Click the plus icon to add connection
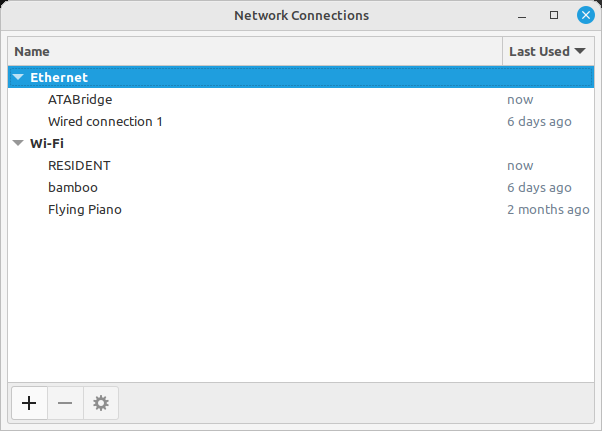This screenshot has width=602, height=431. (29, 403)
